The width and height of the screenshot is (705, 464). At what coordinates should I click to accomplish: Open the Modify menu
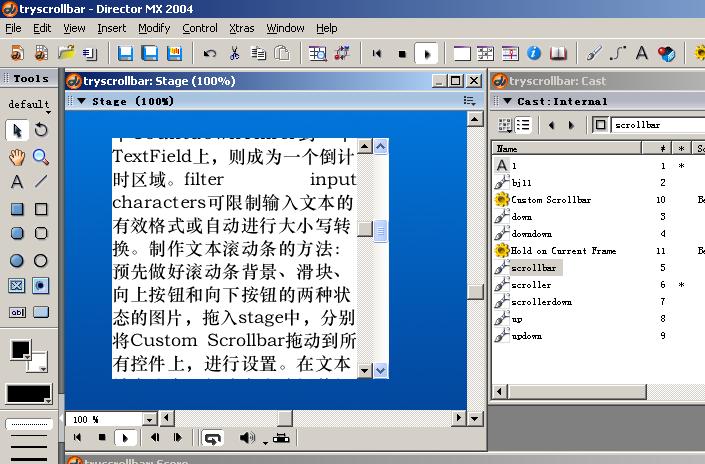(154, 28)
